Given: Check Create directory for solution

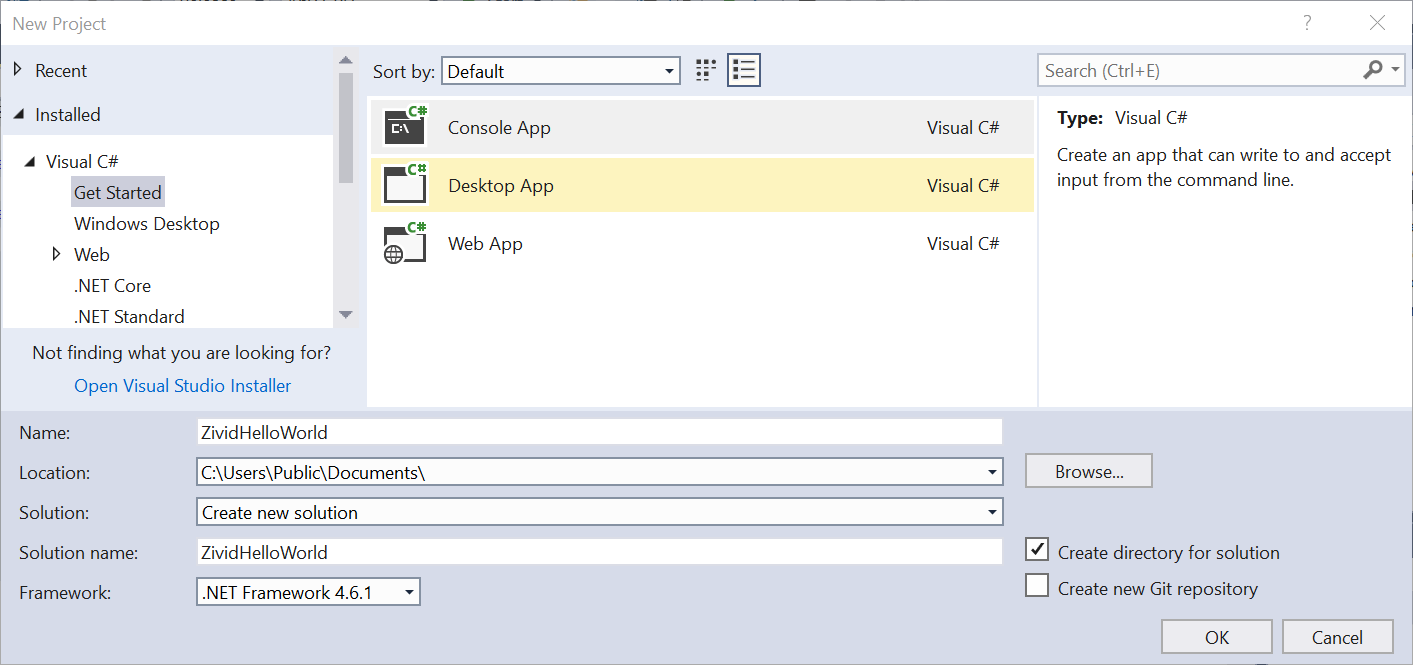Looking at the screenshot, I should pos(1037,549).
